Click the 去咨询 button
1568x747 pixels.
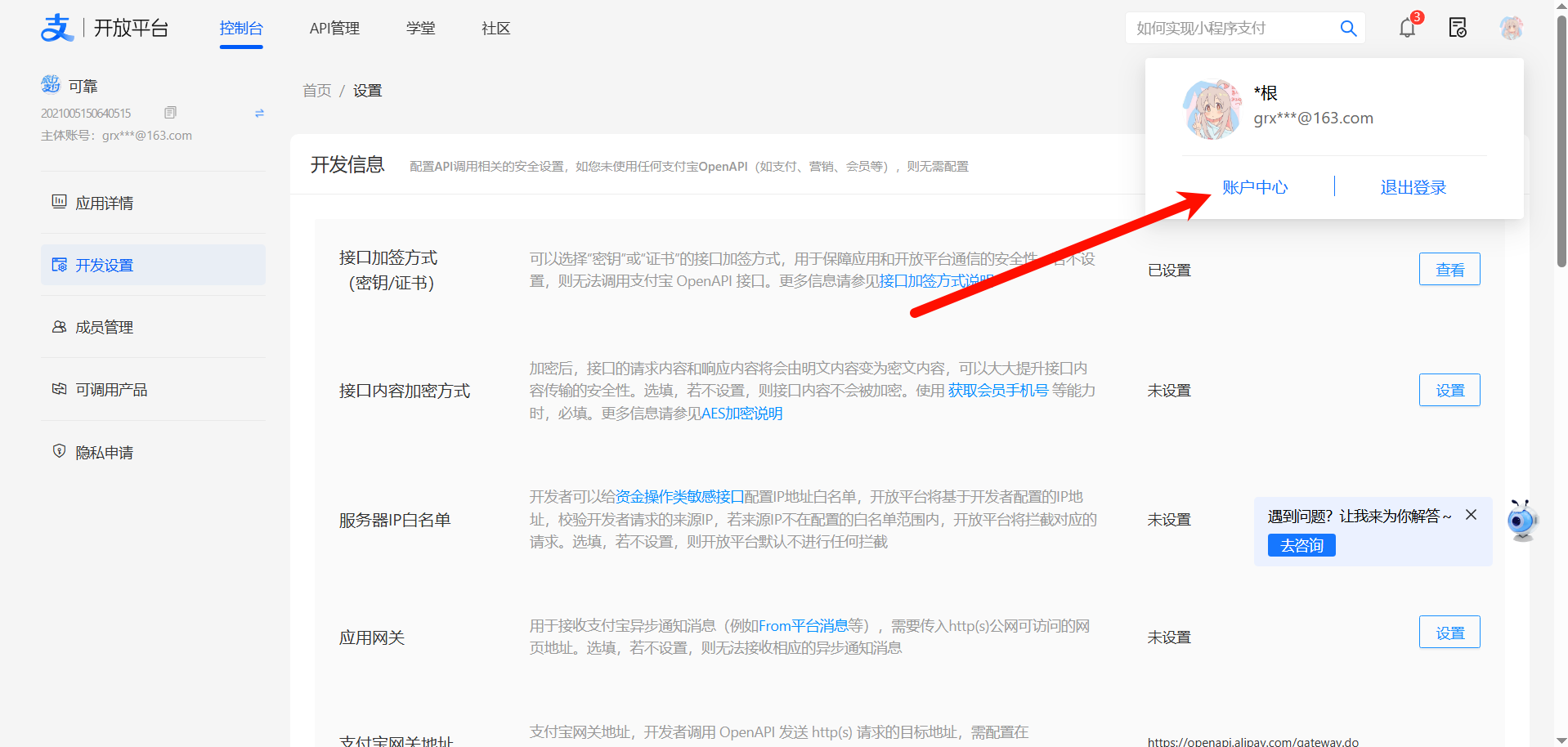coord(1301,545)
